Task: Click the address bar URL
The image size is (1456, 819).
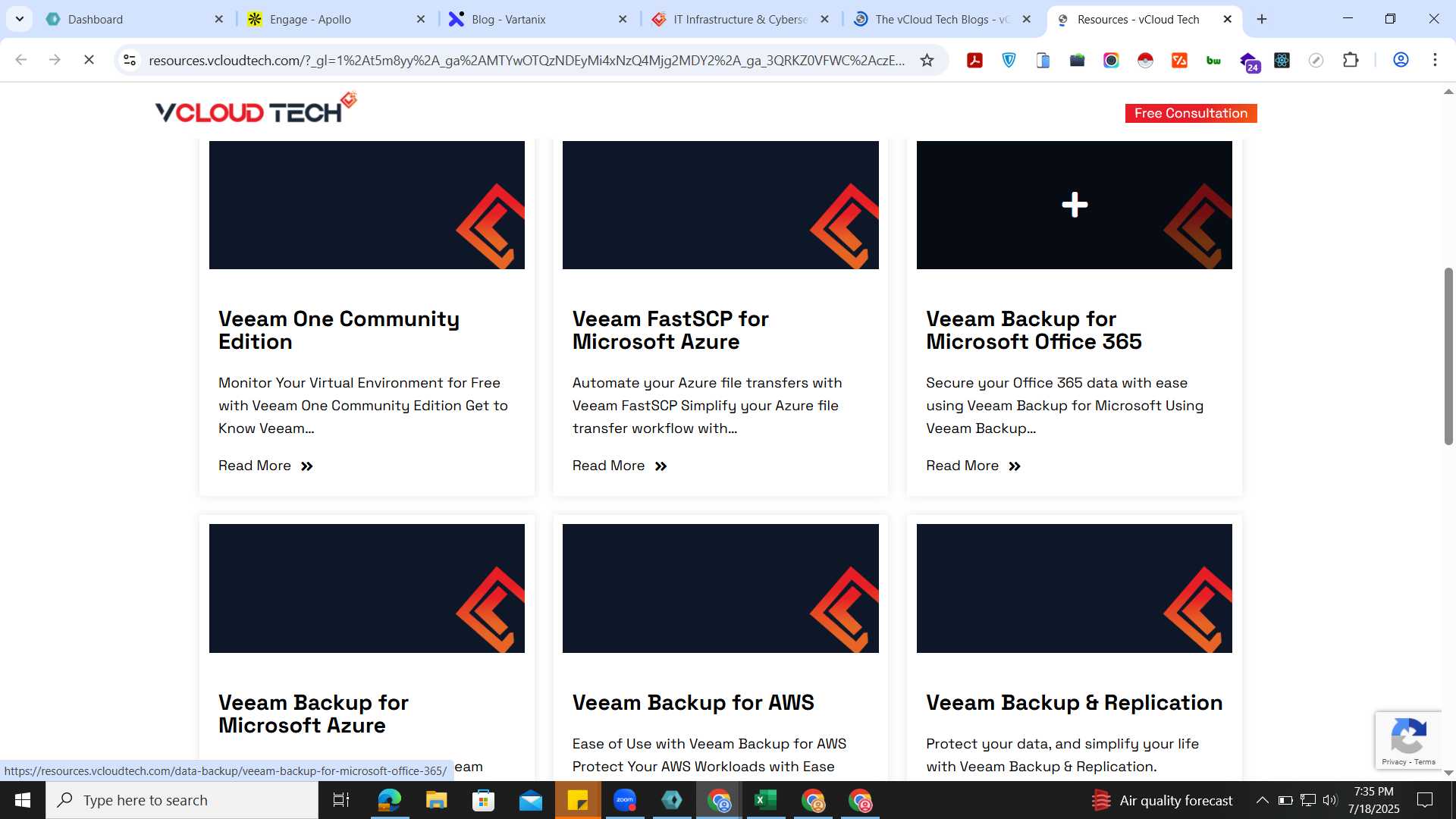Action: click(x=526, y=61)
